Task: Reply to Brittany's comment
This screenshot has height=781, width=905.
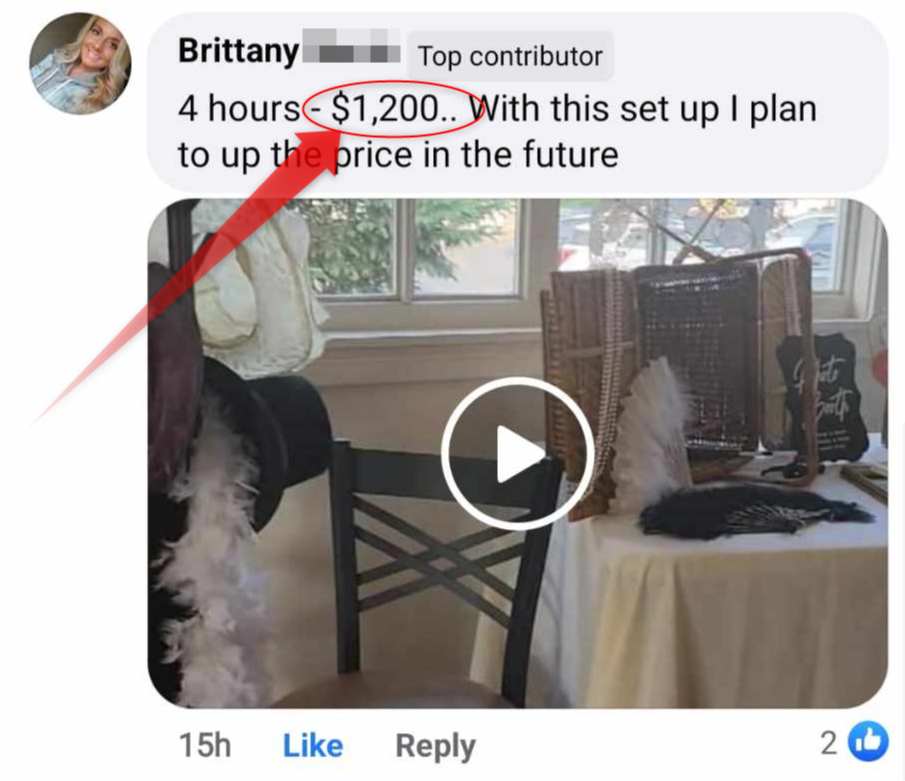Action: coord(435,746)
